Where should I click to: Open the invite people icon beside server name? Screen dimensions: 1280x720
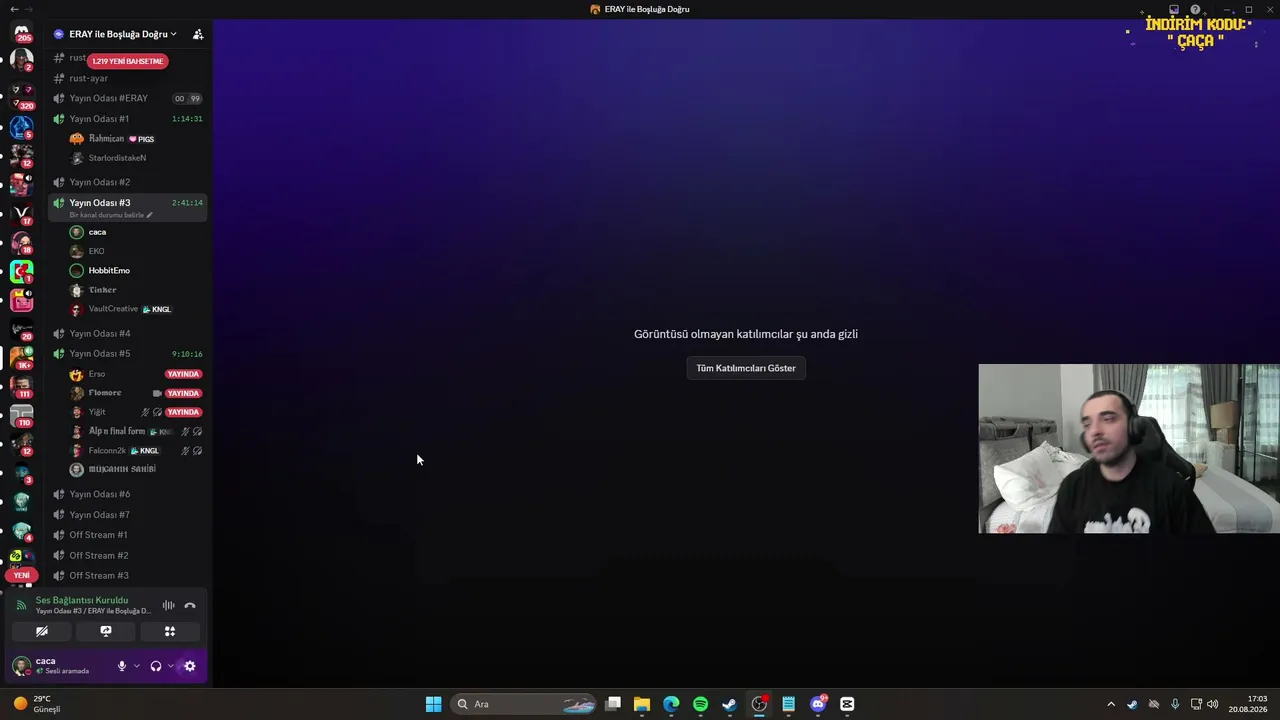click(198, 34)
